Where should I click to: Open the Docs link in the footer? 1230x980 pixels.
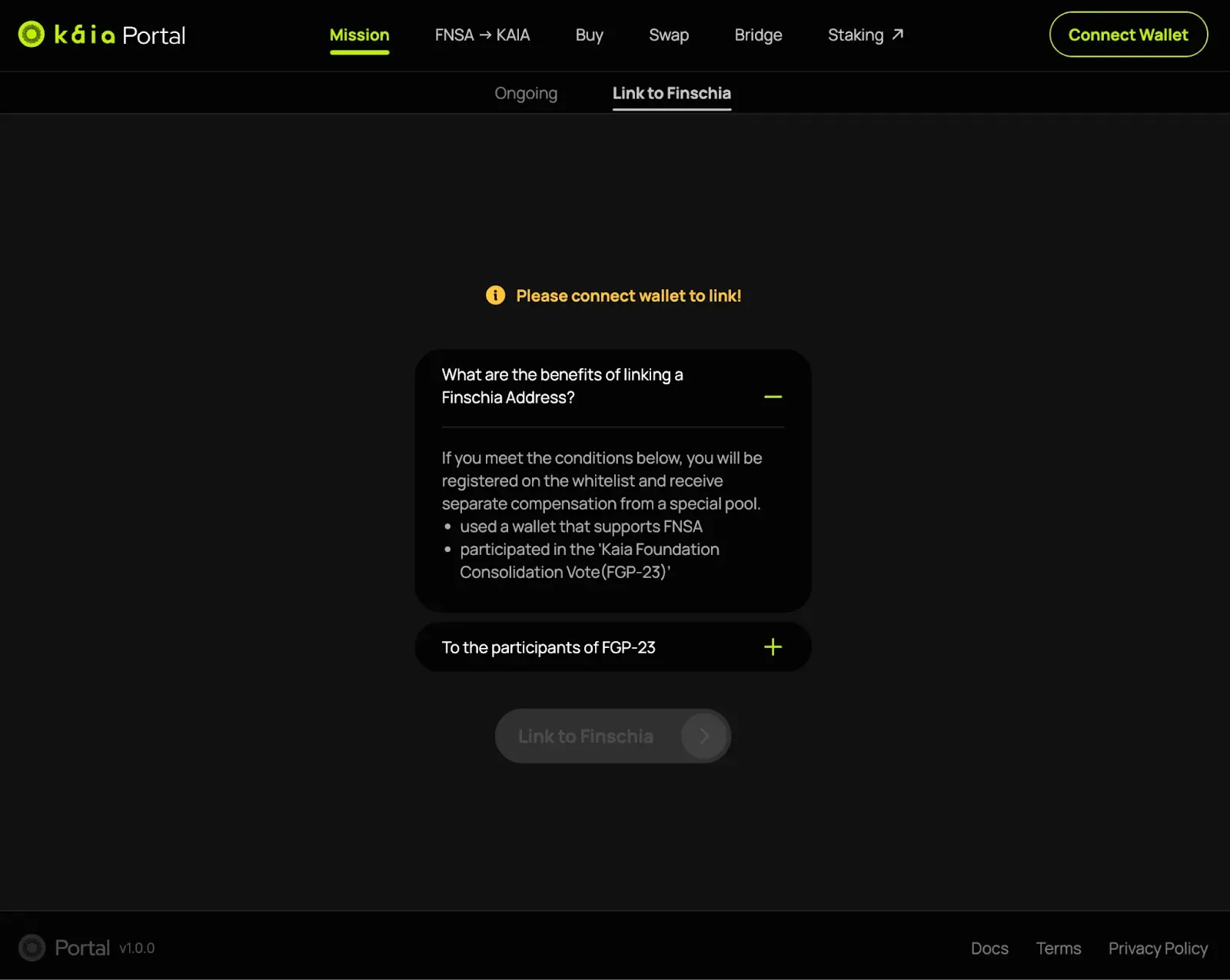tap(989, 948)
